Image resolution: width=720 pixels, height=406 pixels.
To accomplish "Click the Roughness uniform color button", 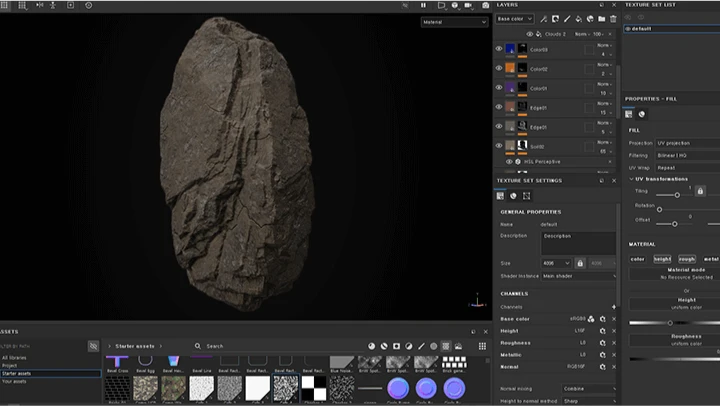I will tap(675, 340).
